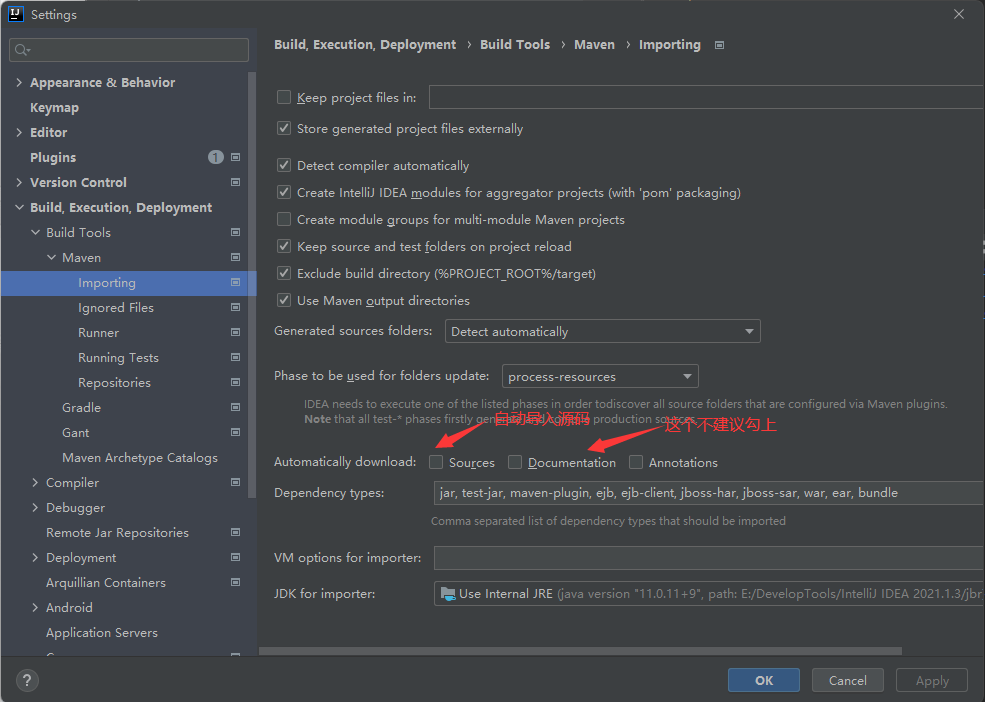Click the project-level icon beside Remote Jar Repositories

(236, 532)
